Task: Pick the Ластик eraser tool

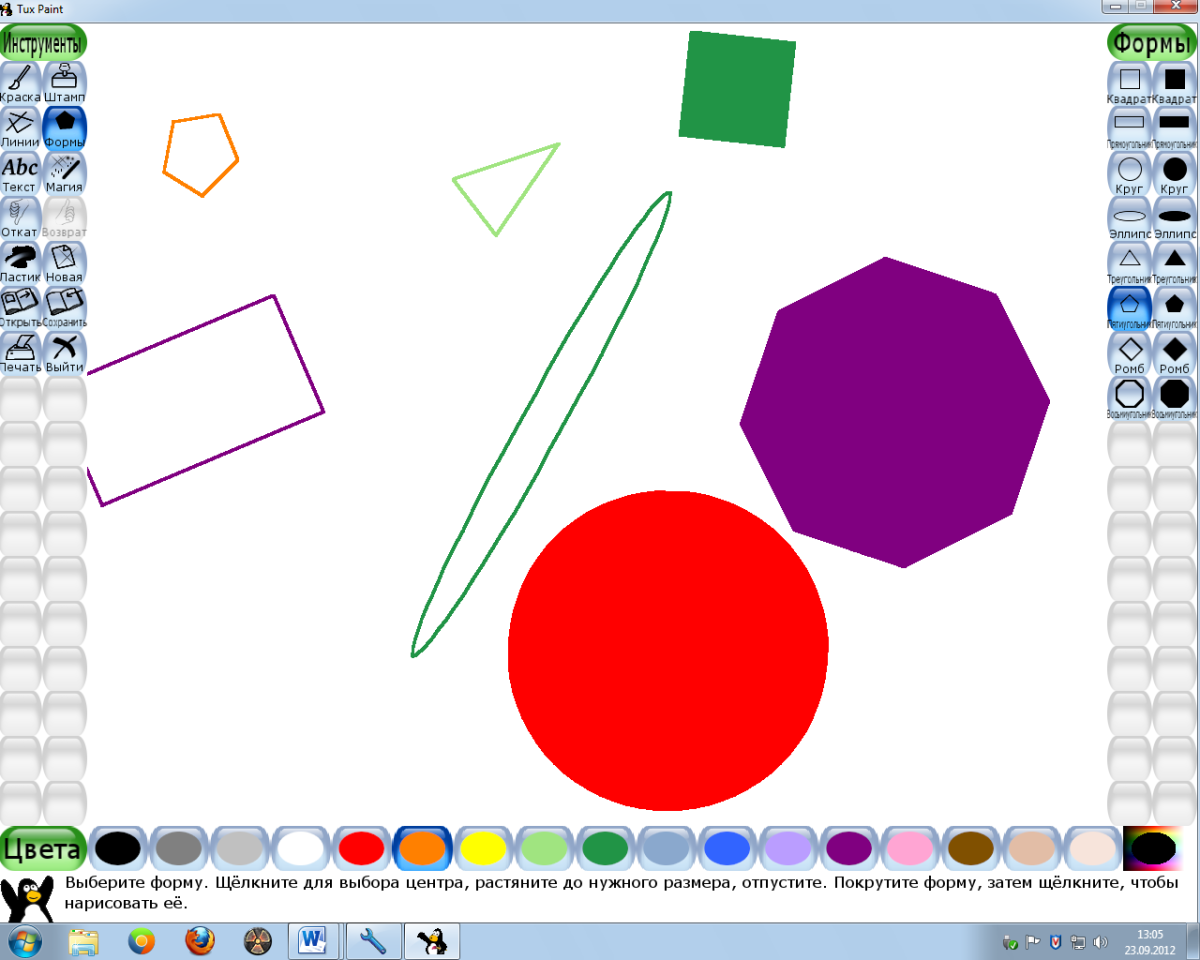Action: [21, 262]
